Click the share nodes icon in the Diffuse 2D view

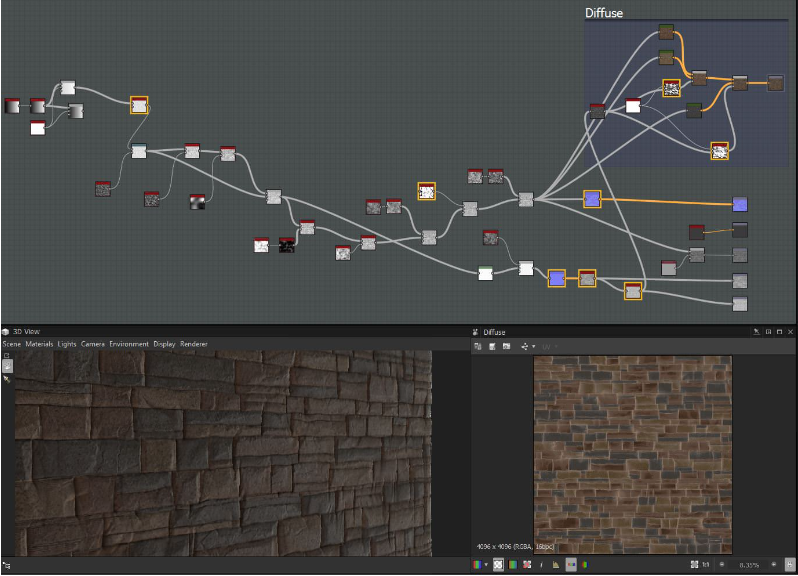pos(525,347)
